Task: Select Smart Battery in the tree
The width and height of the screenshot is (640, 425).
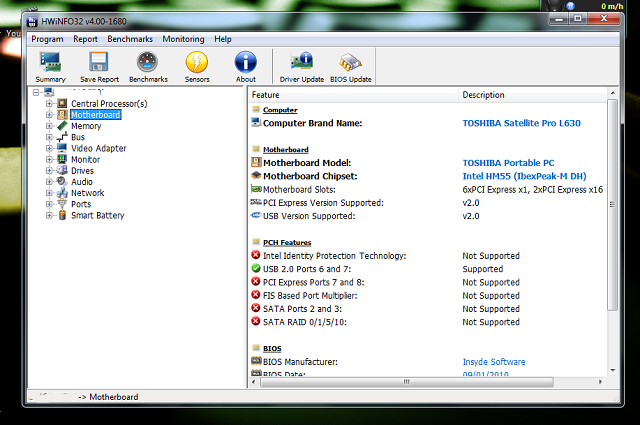Action: (x=98, y=215)
